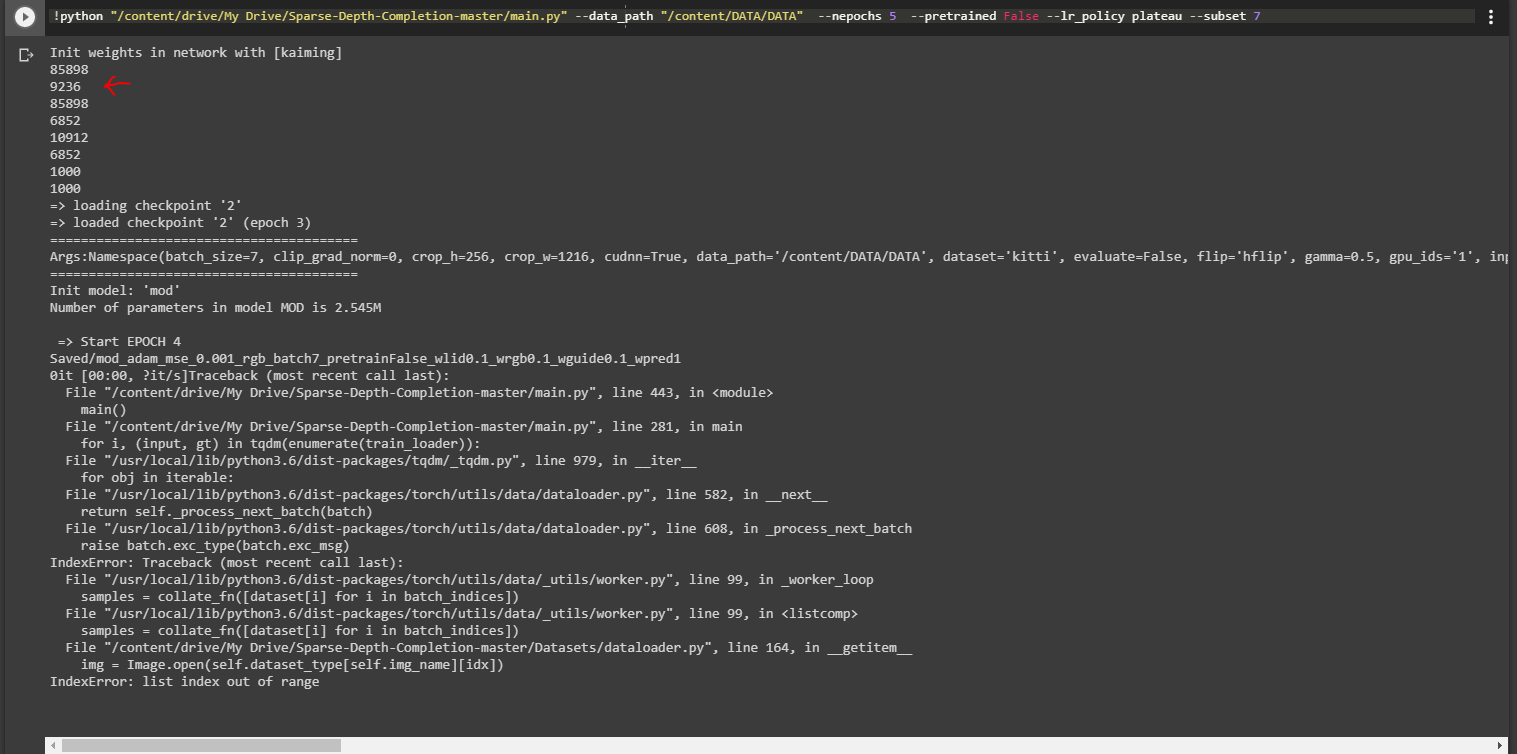
Task: Click the output area icon beside Init weights
Action: click(24, 56)
